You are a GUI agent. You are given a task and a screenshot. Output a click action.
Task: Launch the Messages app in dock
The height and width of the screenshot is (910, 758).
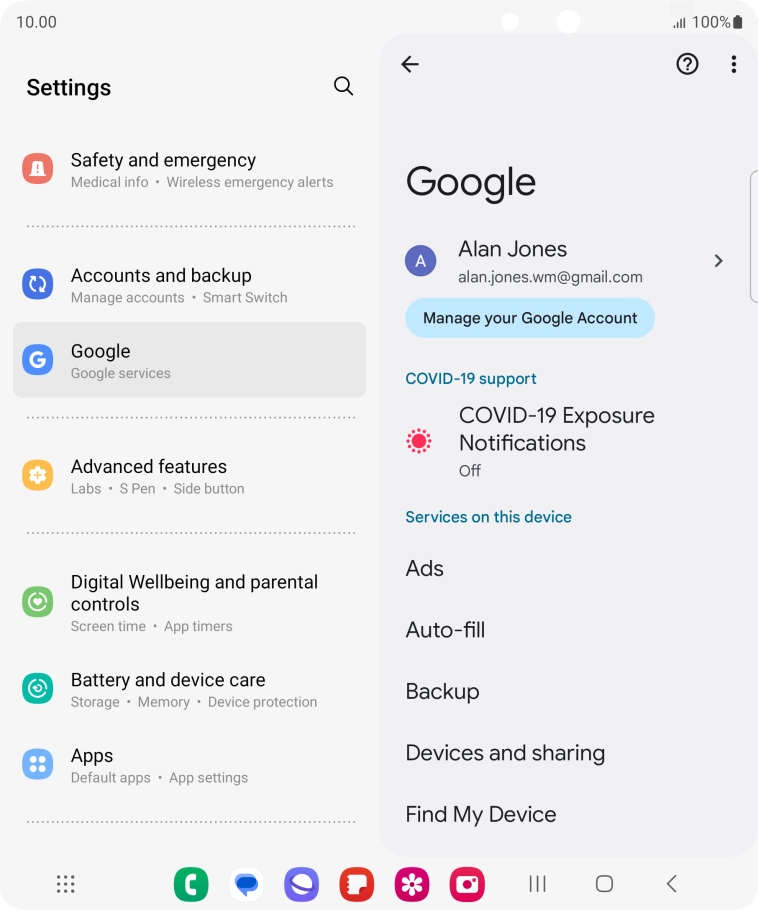point(246,884)
